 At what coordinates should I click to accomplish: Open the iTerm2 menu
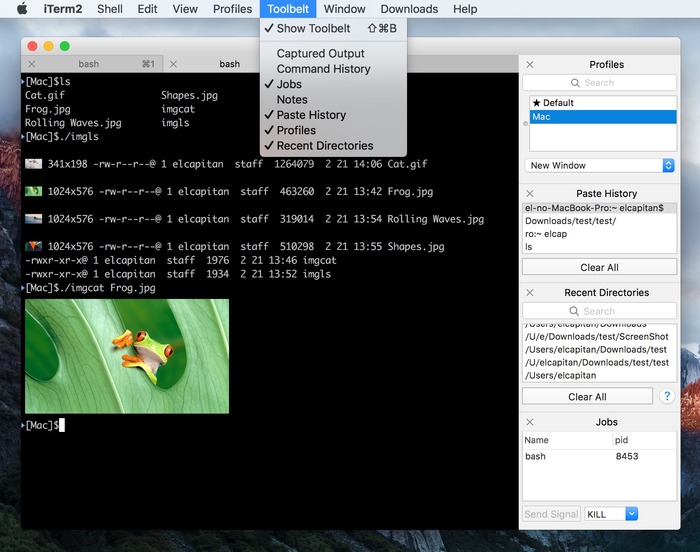coord(63,9)
